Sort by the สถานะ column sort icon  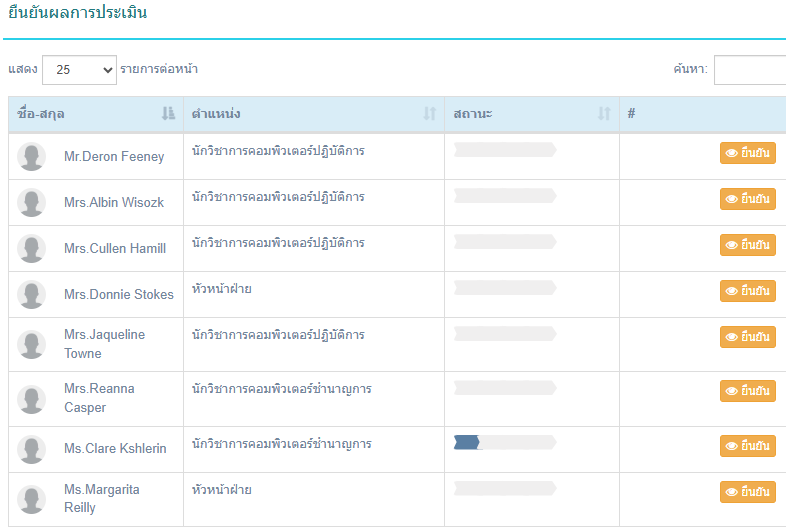click(604, 114)
